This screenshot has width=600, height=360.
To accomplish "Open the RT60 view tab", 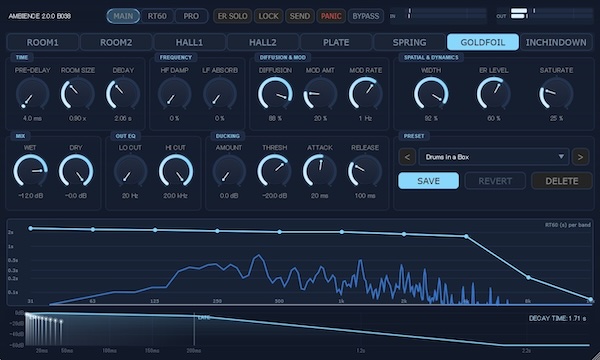I will click(x=157, y=16).
